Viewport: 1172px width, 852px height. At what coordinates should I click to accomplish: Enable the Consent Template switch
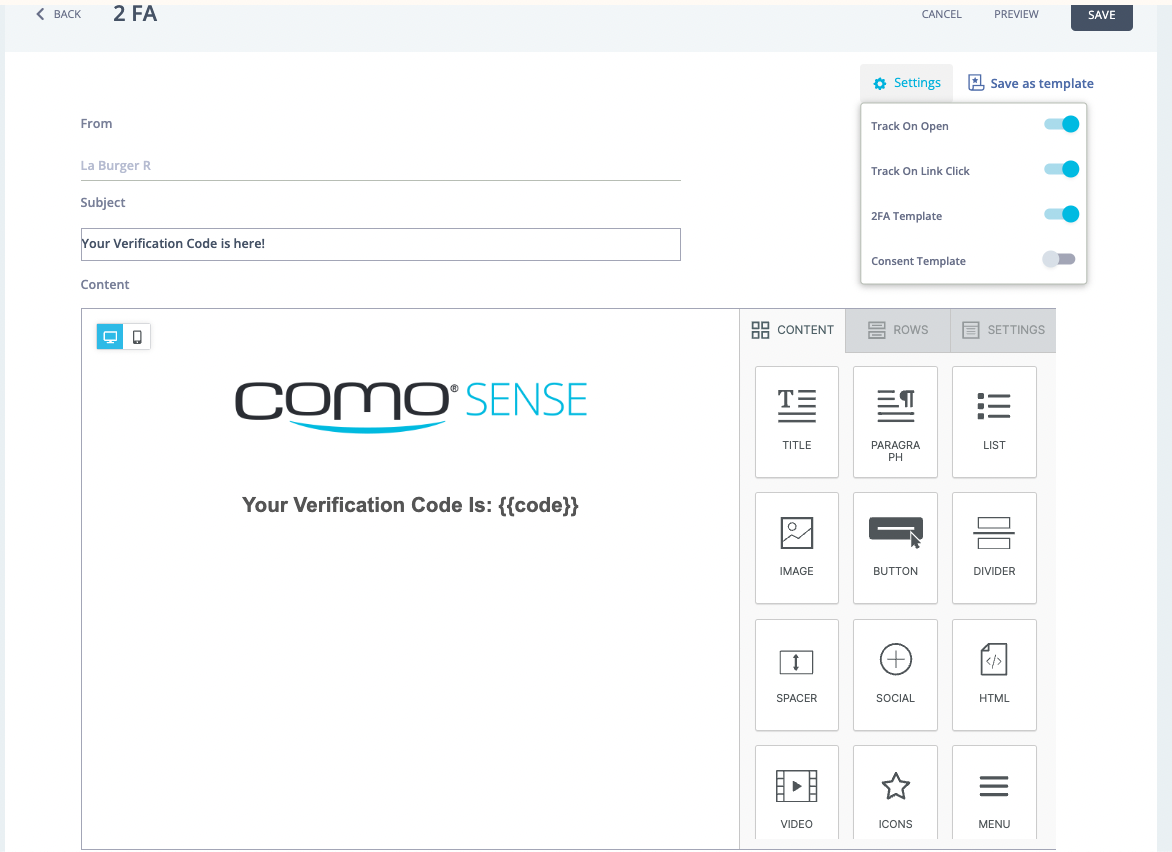1059,259
